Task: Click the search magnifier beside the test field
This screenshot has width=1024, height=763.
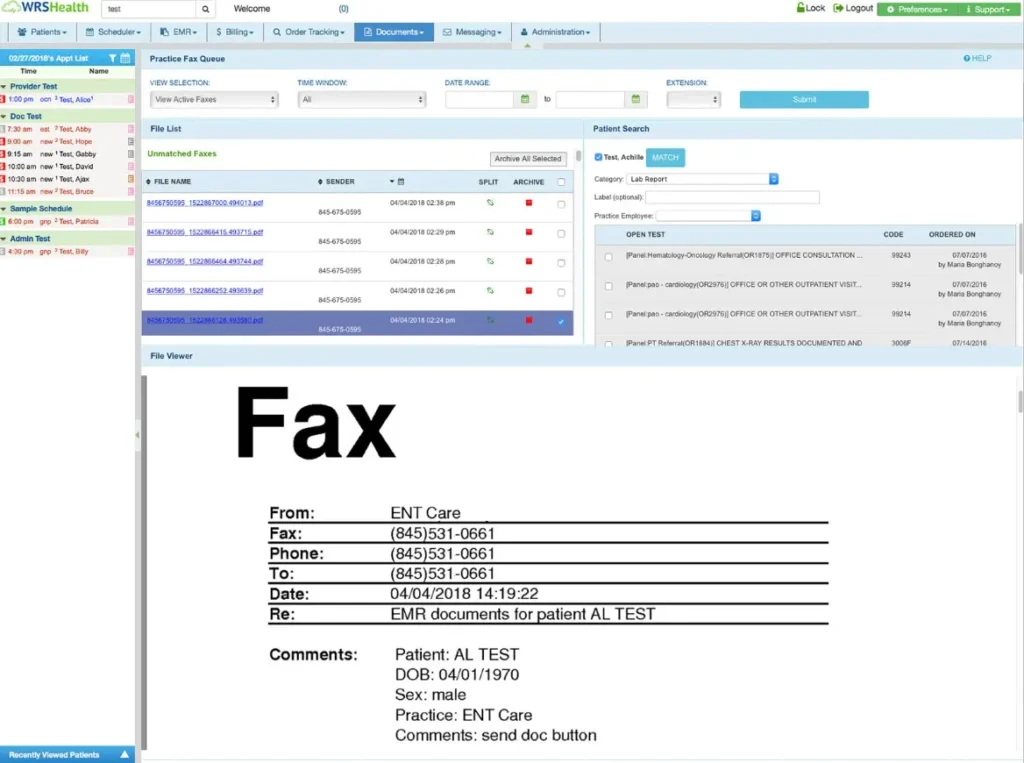Action: pos(205,8)
